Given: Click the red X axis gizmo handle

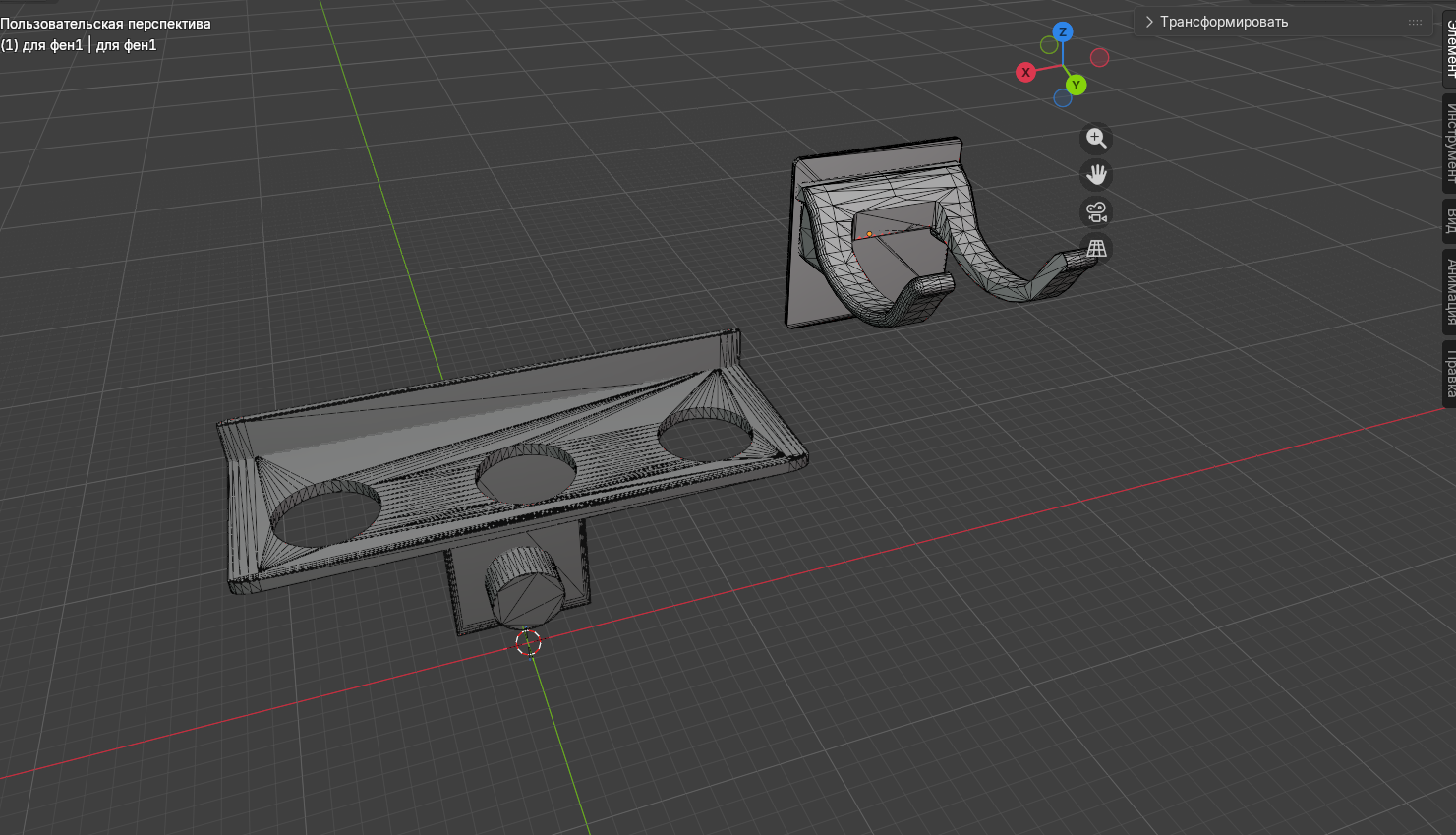Looking at the screenshot, I should pos(1025,72).
